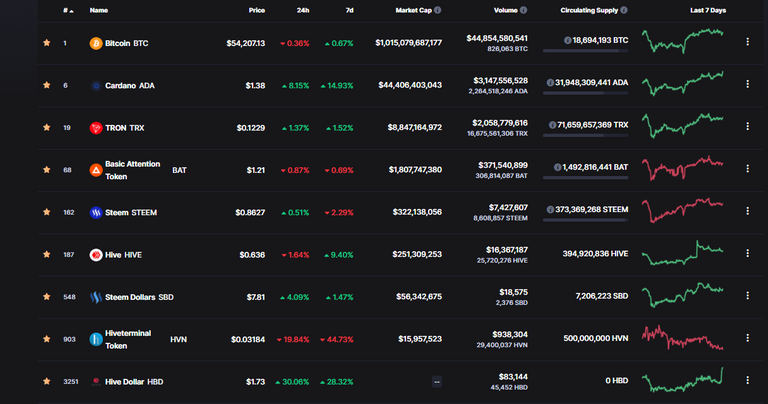
Task: Open Cardano row three-dot menu
Action: 747,84
